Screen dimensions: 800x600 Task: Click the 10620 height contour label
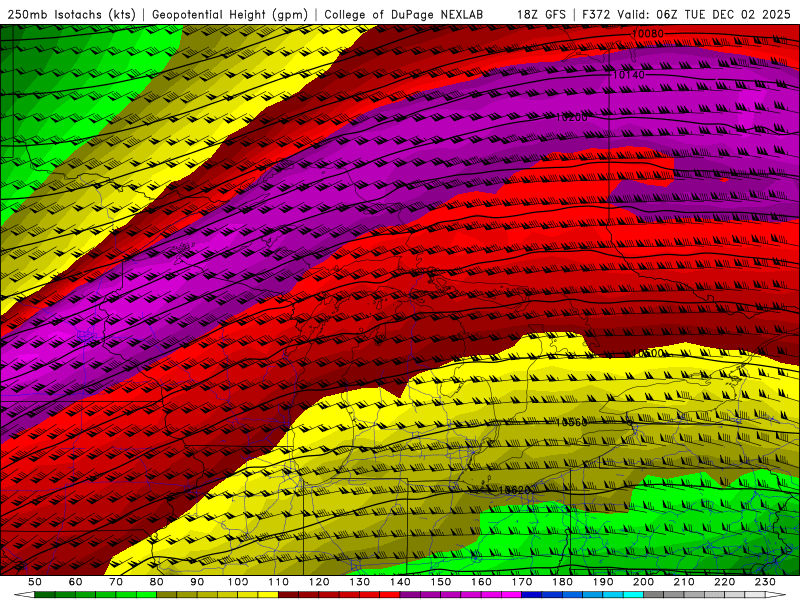[514, 490]
